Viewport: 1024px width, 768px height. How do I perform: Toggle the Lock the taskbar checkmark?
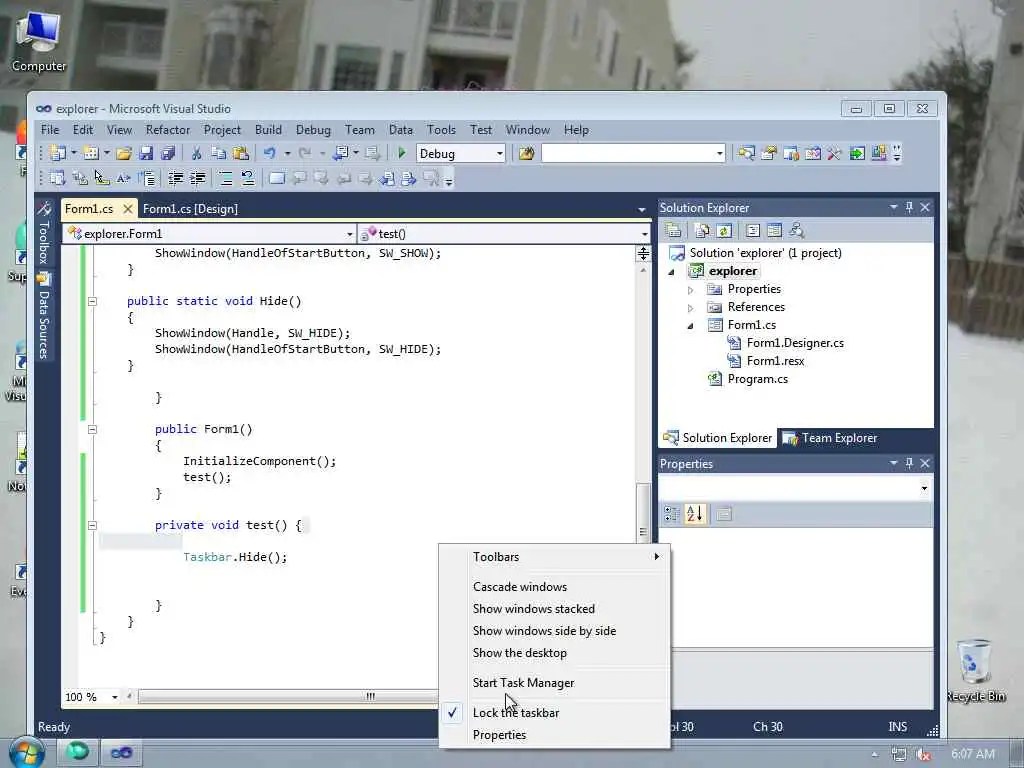click(451, 712)
